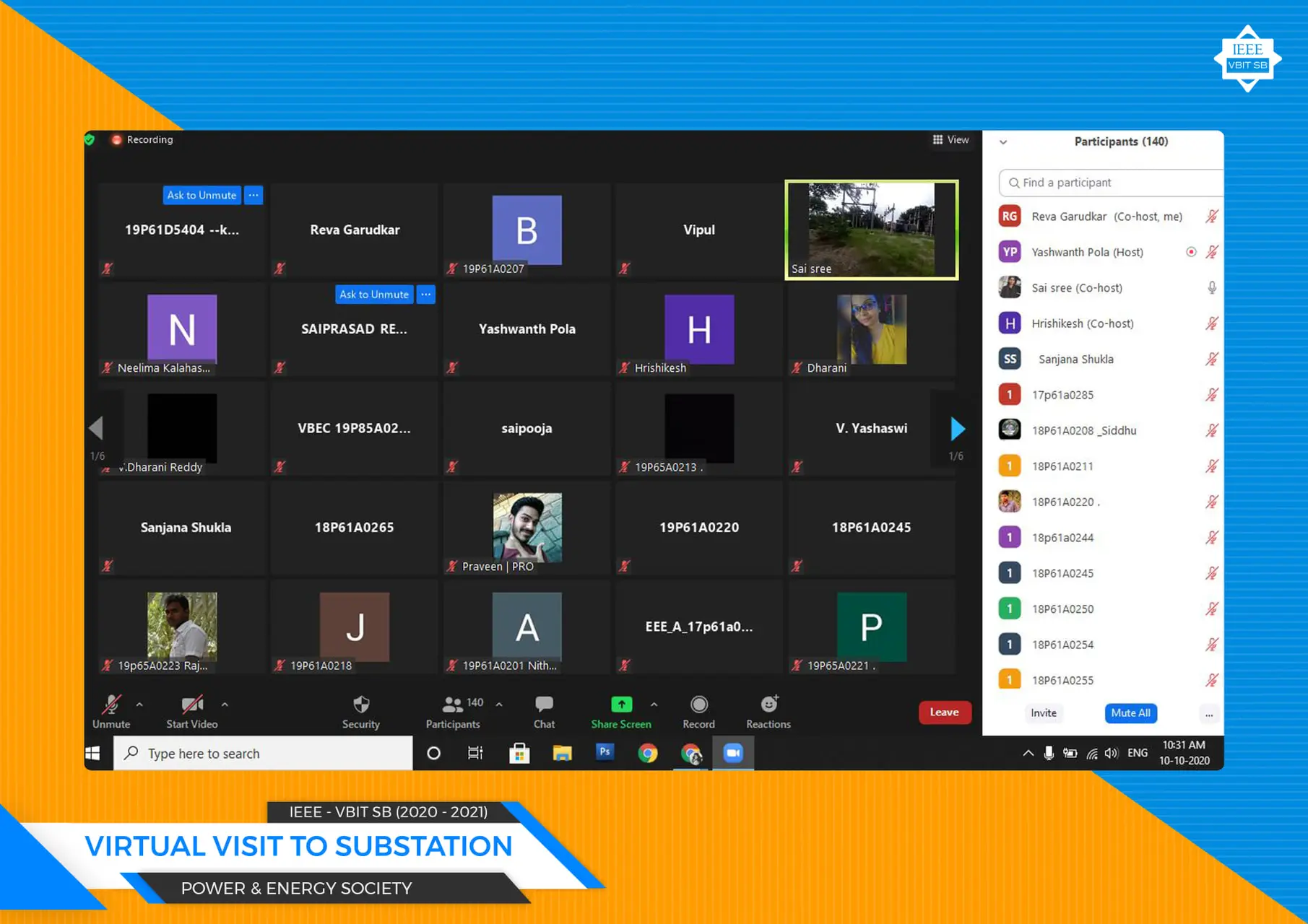1308x924 pixels.
Task: Open the Participants panel icon
Action: 453,704
